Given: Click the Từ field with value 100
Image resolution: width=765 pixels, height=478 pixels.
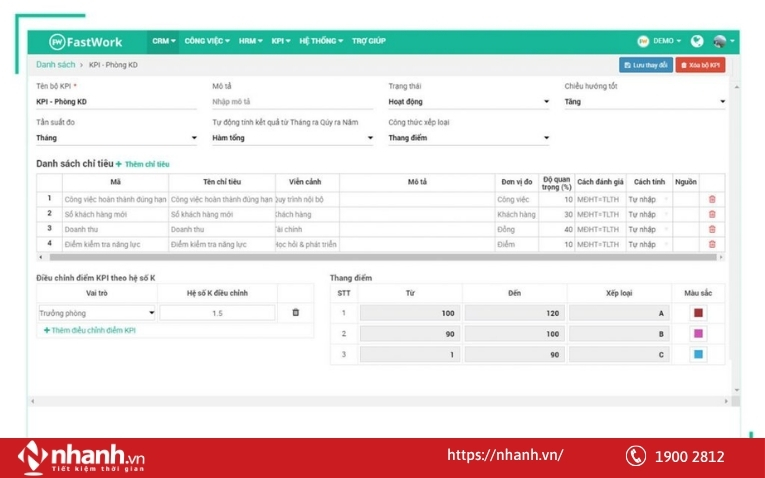Looking at the screenshot, I should click(x=410, y=313).
